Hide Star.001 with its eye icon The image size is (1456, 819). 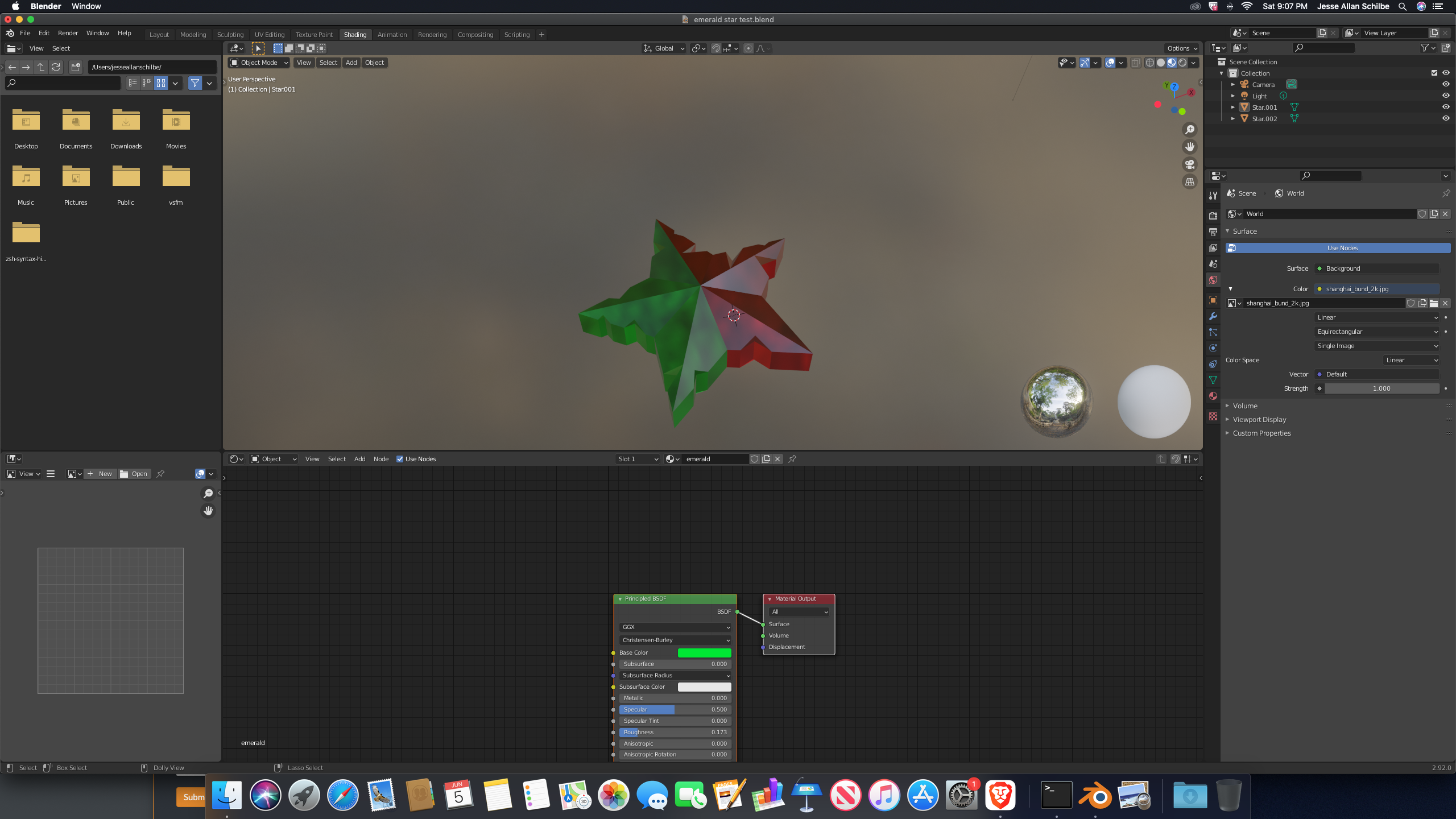click(x=1445, y=107)
